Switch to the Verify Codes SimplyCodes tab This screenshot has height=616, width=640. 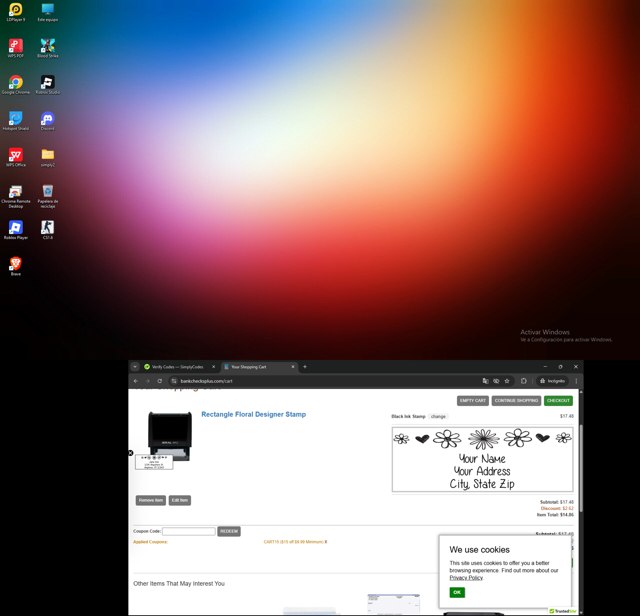[180, 367]
